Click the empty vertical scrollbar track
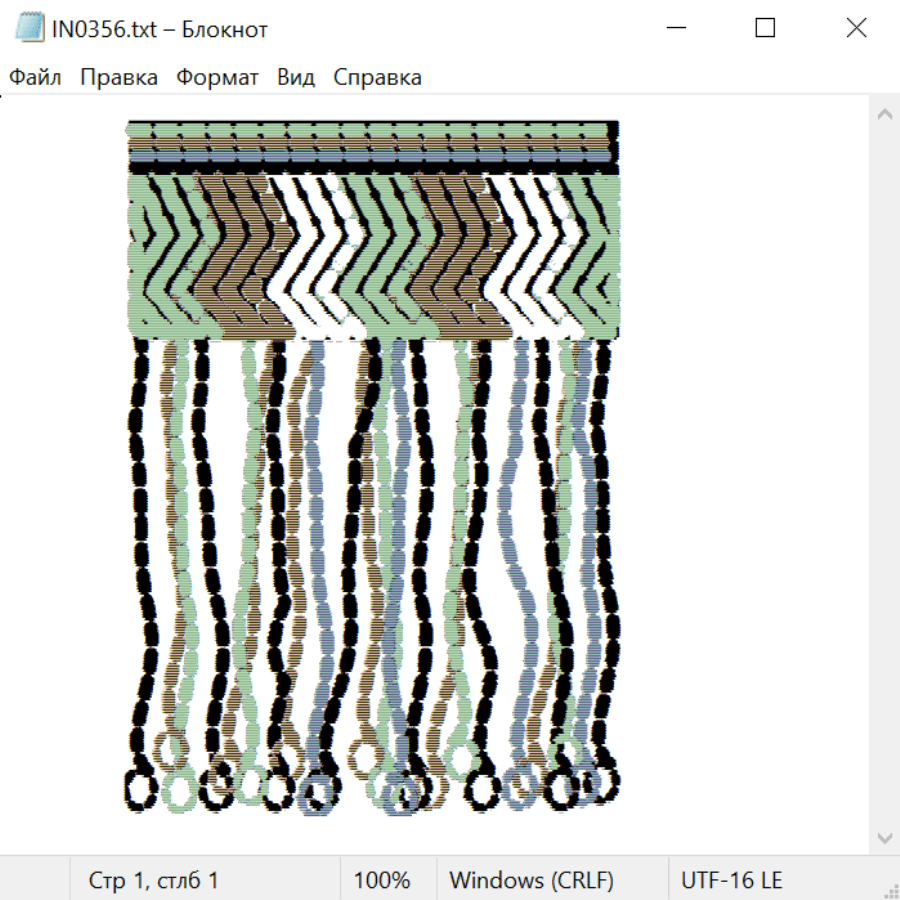The image size is (900, 900). coord(885,476)
